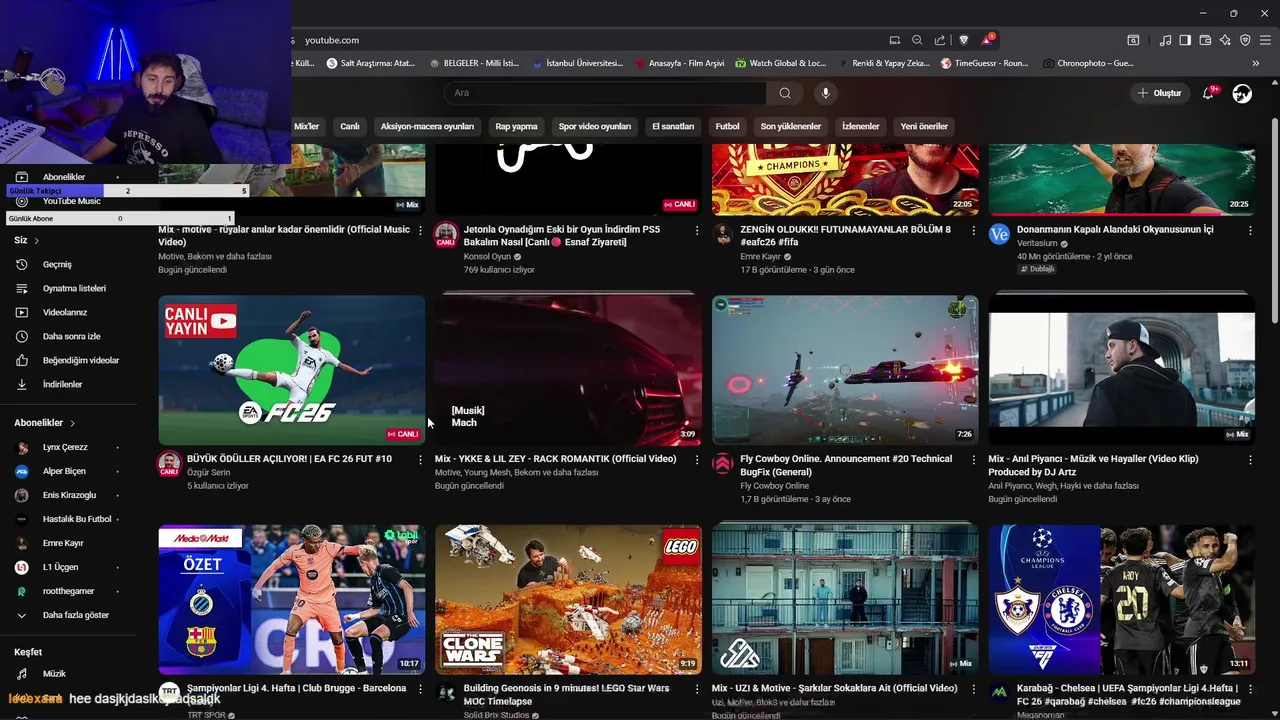Show more bookmarks with double chevron
The image size is (1280, 720).
(1256, 63)
